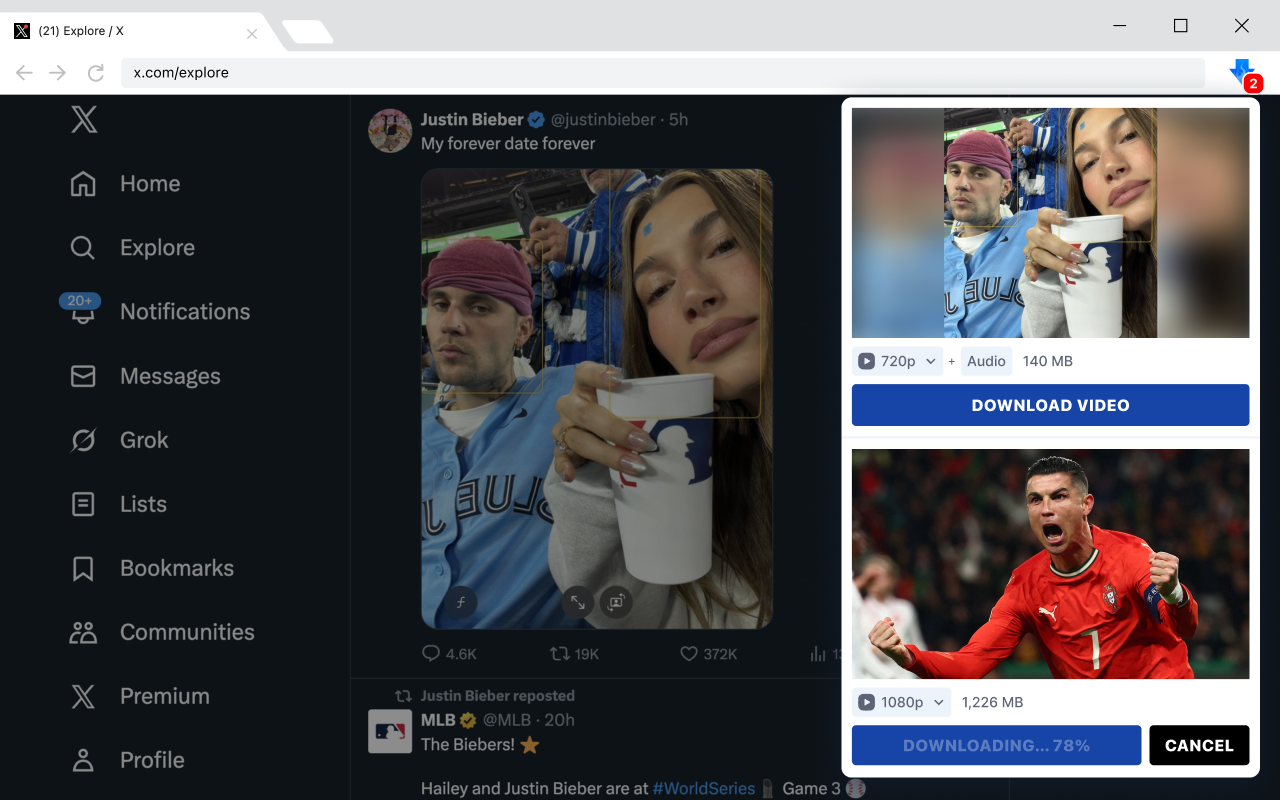View Bookmarks via the bookmark icon

click(83, 568)
